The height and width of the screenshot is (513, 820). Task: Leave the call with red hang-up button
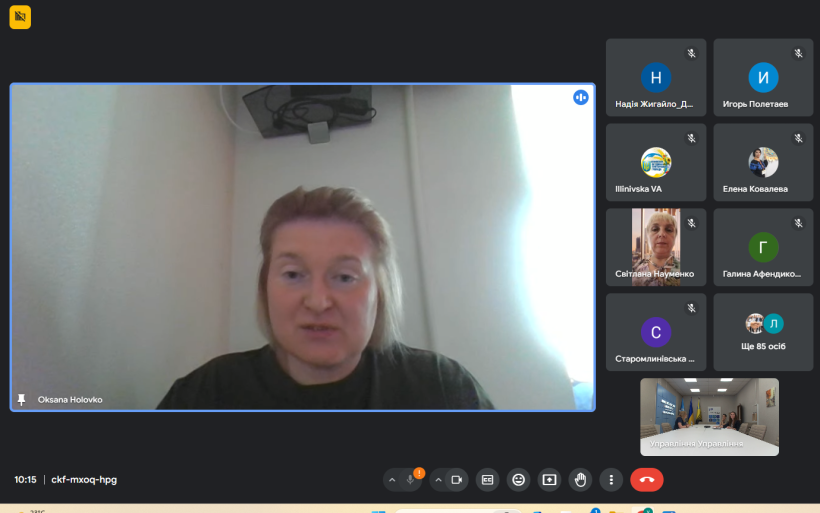click(x=646, y=480)
